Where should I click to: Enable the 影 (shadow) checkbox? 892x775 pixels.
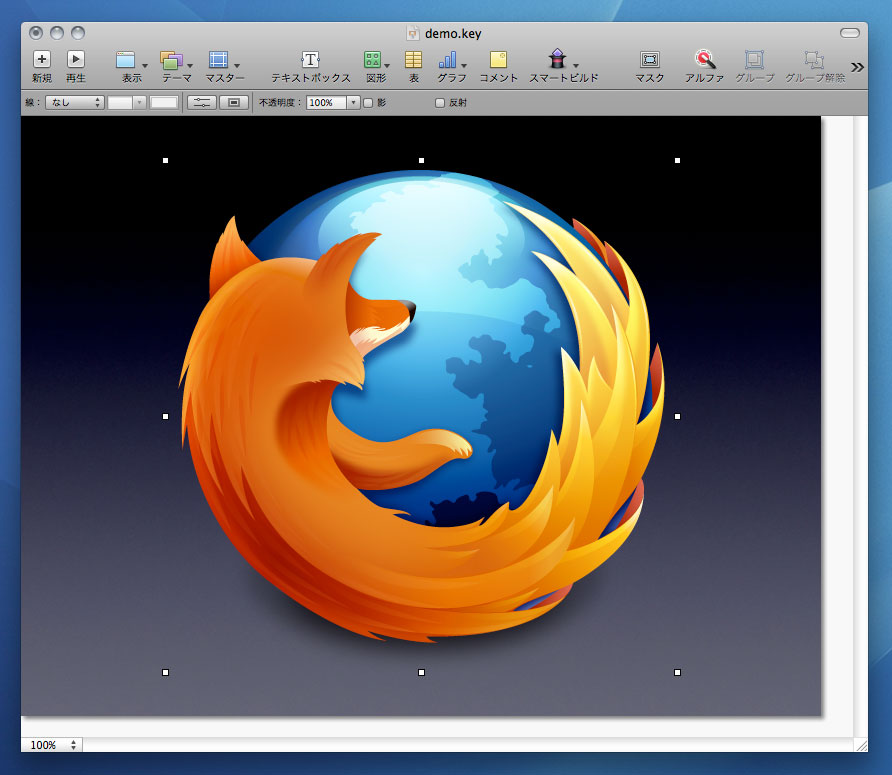tap(368, 103)
